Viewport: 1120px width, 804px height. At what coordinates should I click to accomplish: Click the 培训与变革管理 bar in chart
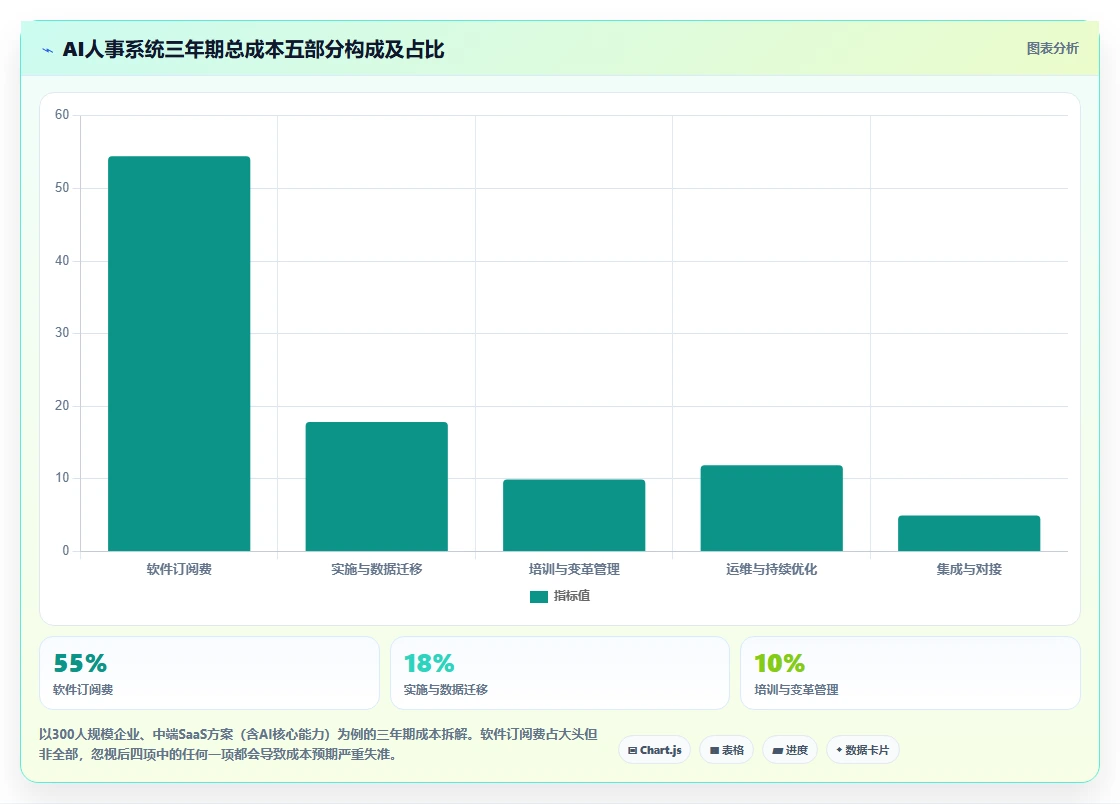[x=574, y=515]
